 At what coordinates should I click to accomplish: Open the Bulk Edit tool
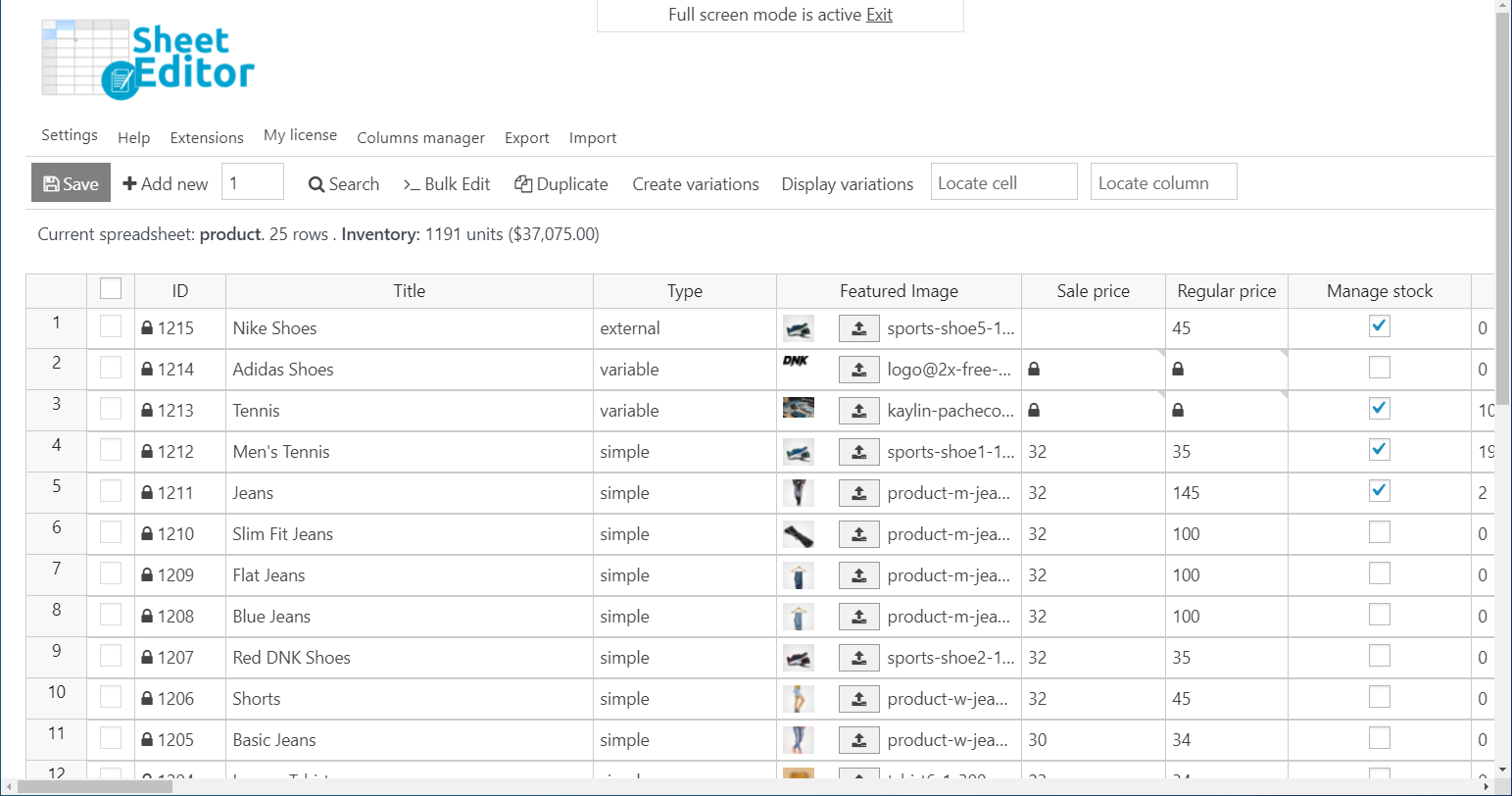coord(447,184)
